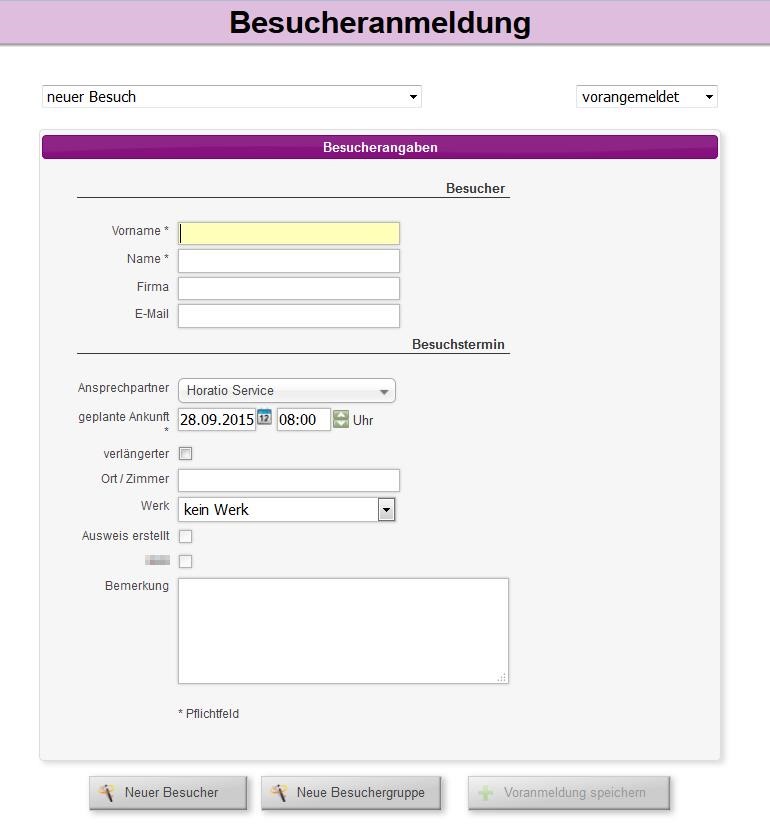Toggle the verlängerter checkbox
This screenshot has height=839, width=770.
pos(185,453)
